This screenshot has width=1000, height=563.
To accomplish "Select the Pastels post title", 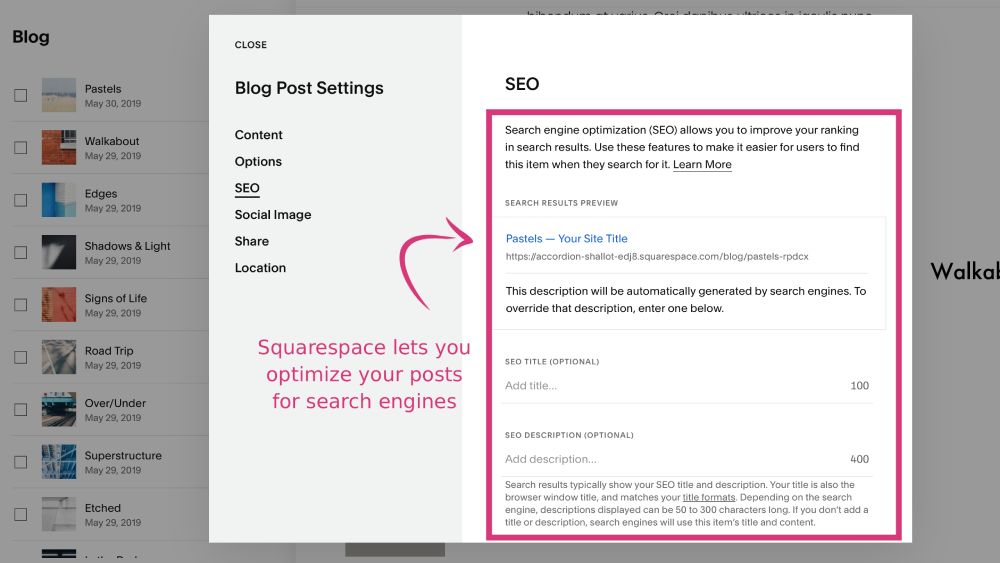I will pos(103,89).
